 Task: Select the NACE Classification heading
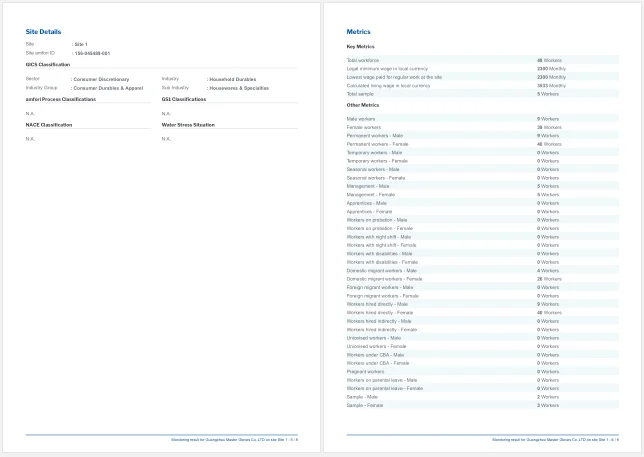49,125
